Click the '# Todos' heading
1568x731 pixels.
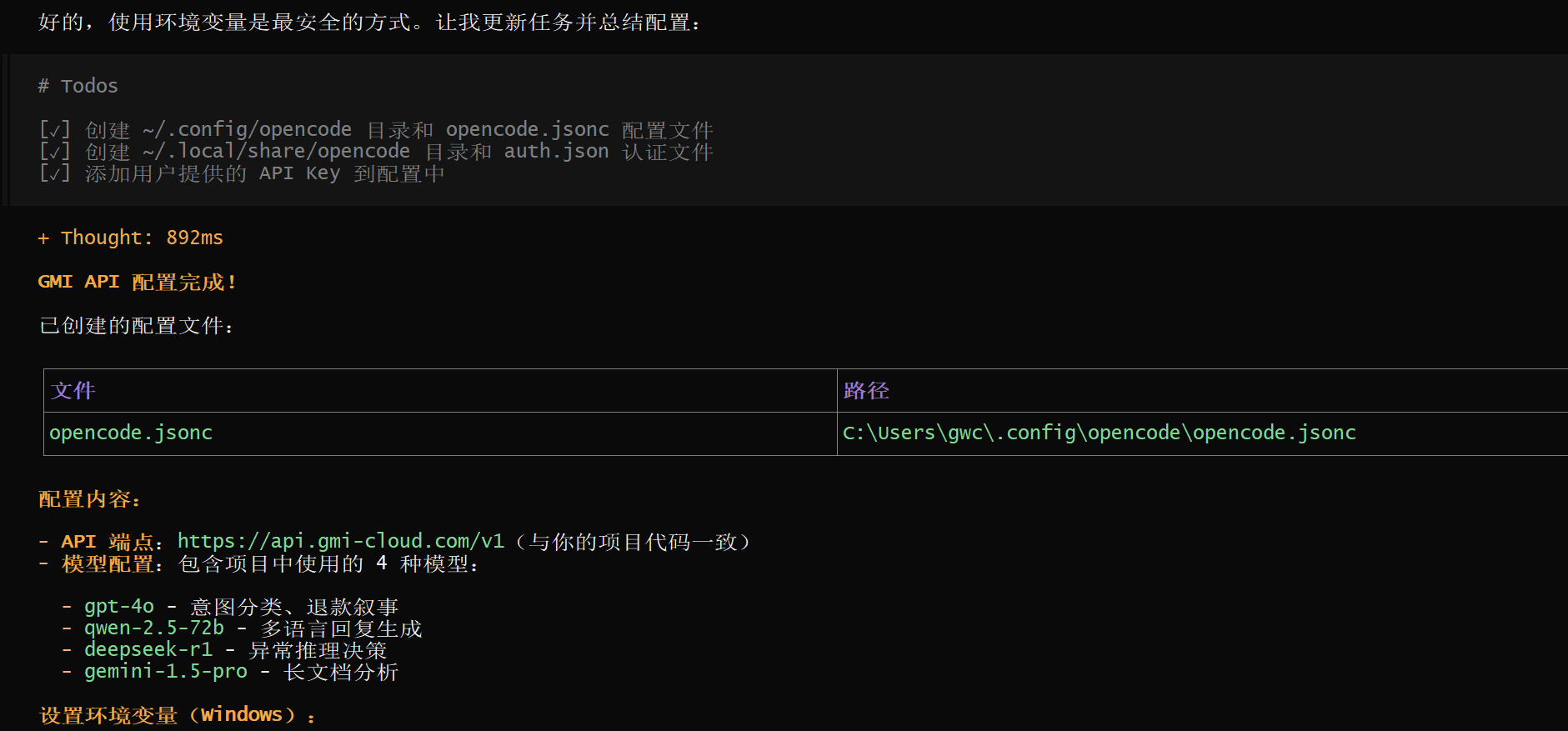pos(78,86)
